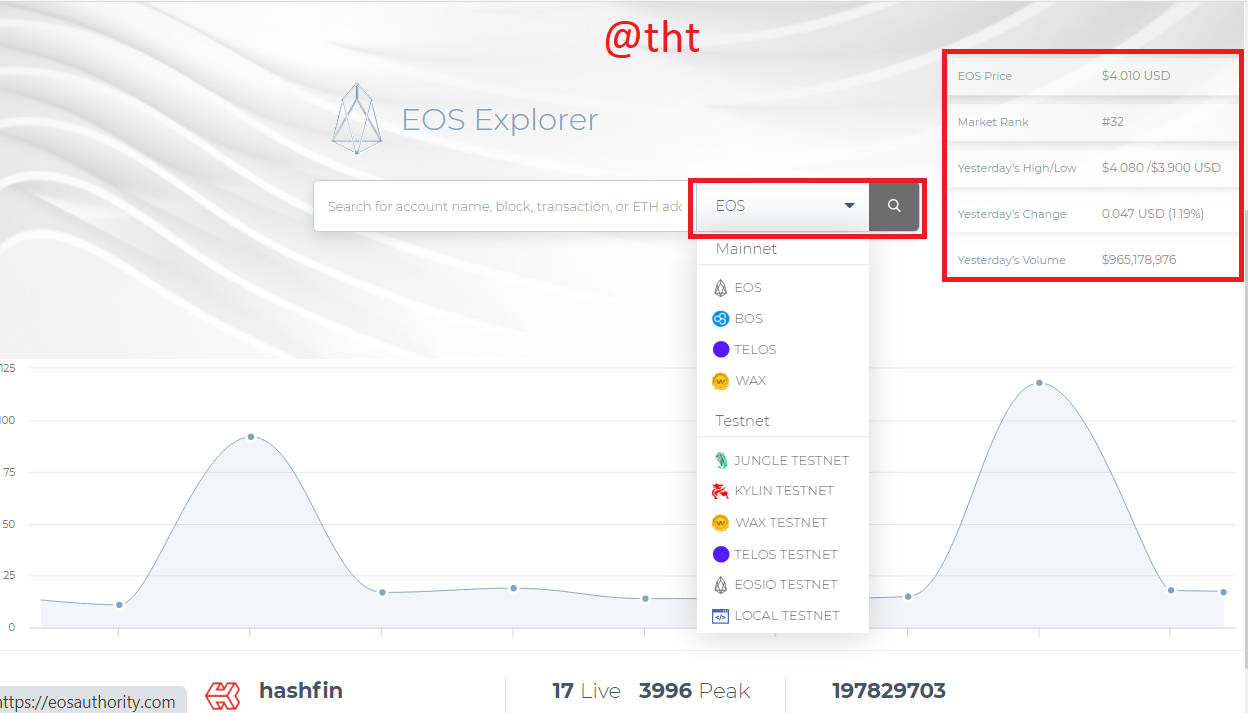Click the EOS mainnet icon in dropdown

tap(720, 288)
